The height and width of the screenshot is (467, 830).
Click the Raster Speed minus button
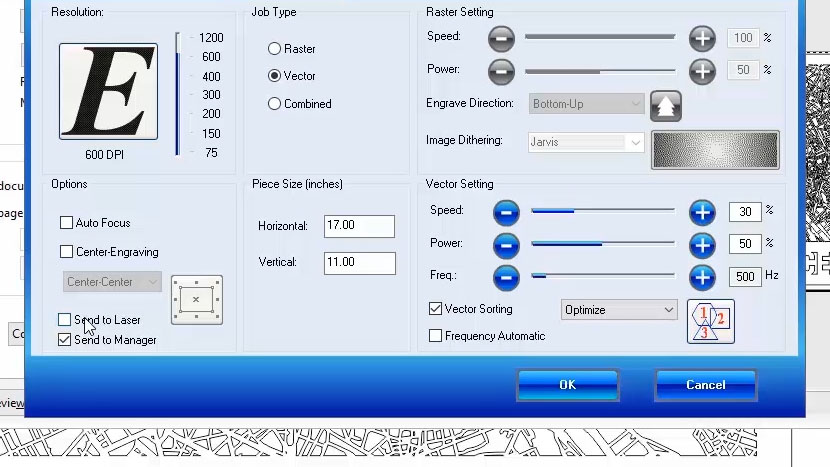[501, 39]
